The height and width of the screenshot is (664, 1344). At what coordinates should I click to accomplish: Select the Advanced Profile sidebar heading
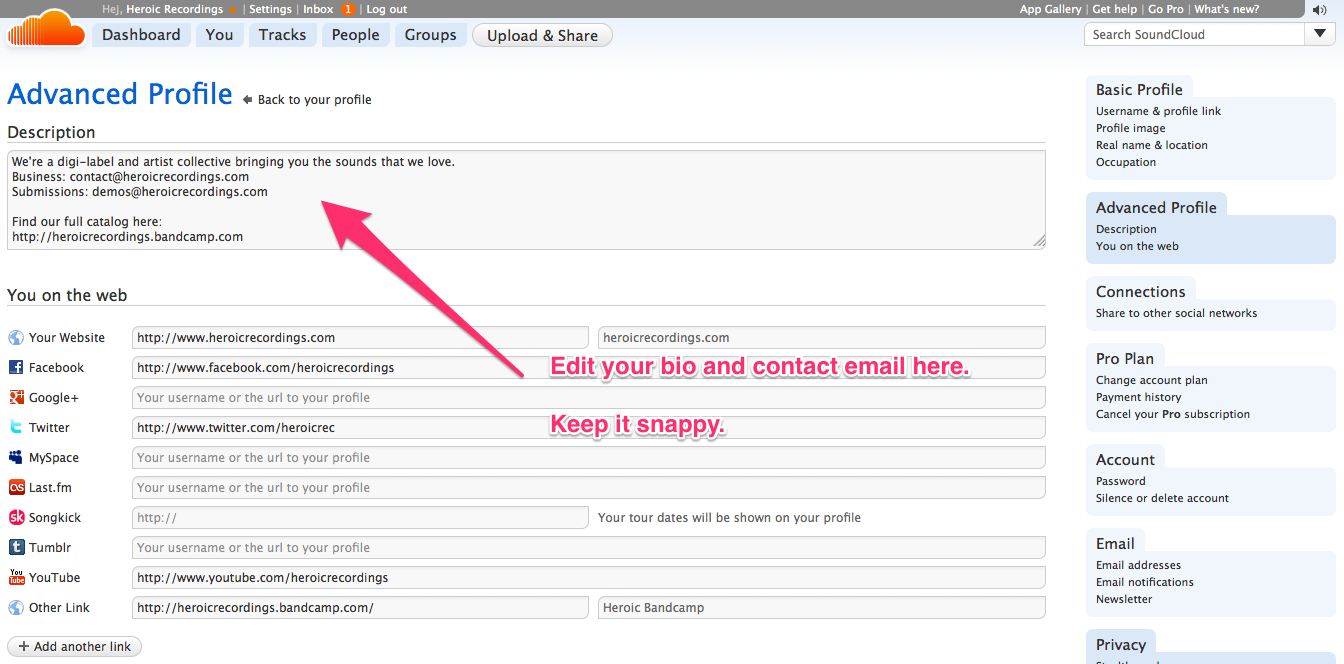[1156, 207]
